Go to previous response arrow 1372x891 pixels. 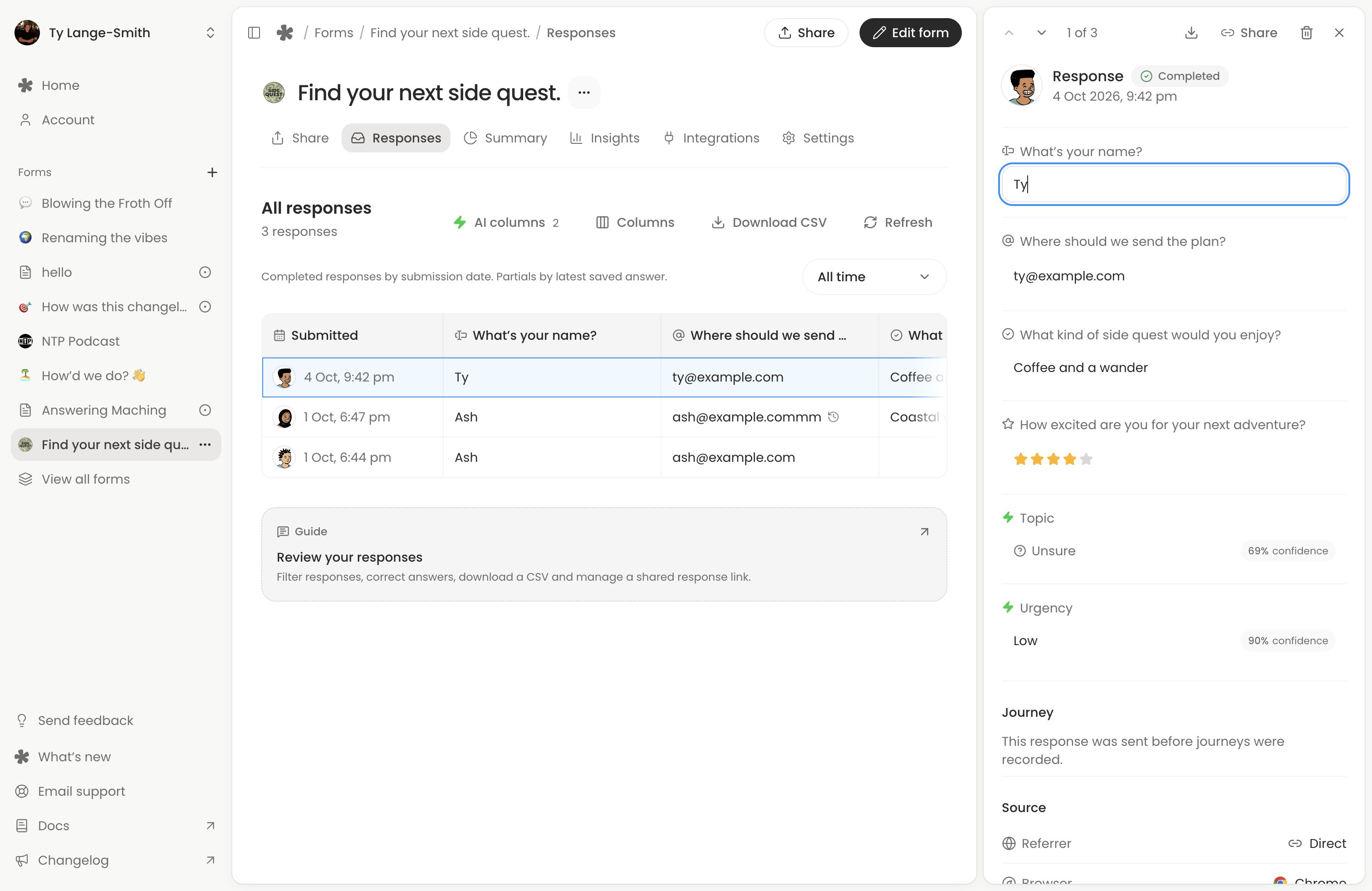click(1009, 33)
